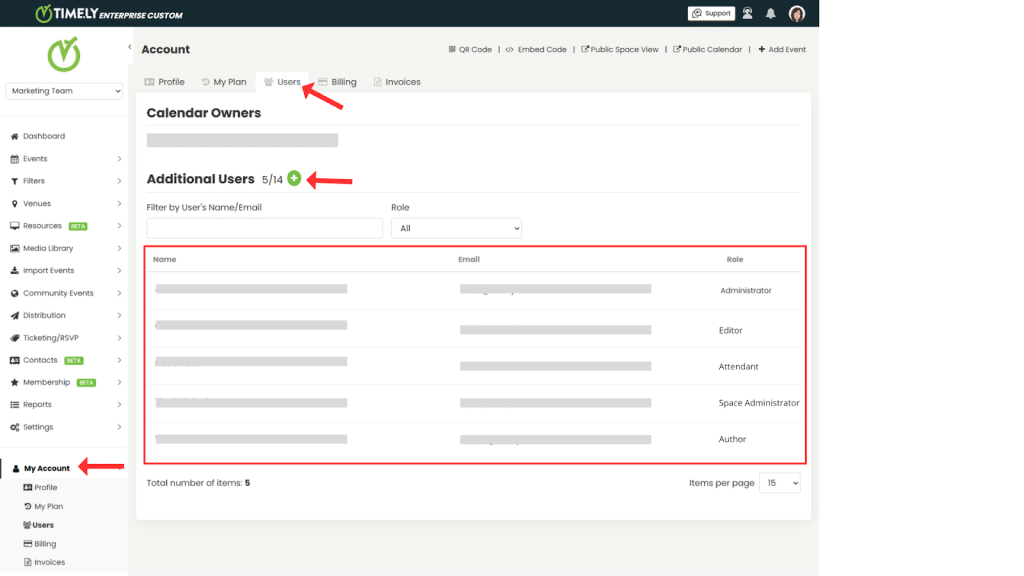Open the Marketing Team calendar selector

click(x=63, y=90)
